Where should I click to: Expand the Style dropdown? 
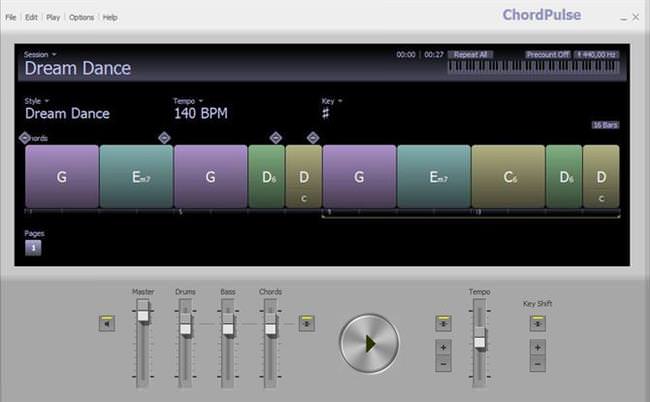coord(36,101)
